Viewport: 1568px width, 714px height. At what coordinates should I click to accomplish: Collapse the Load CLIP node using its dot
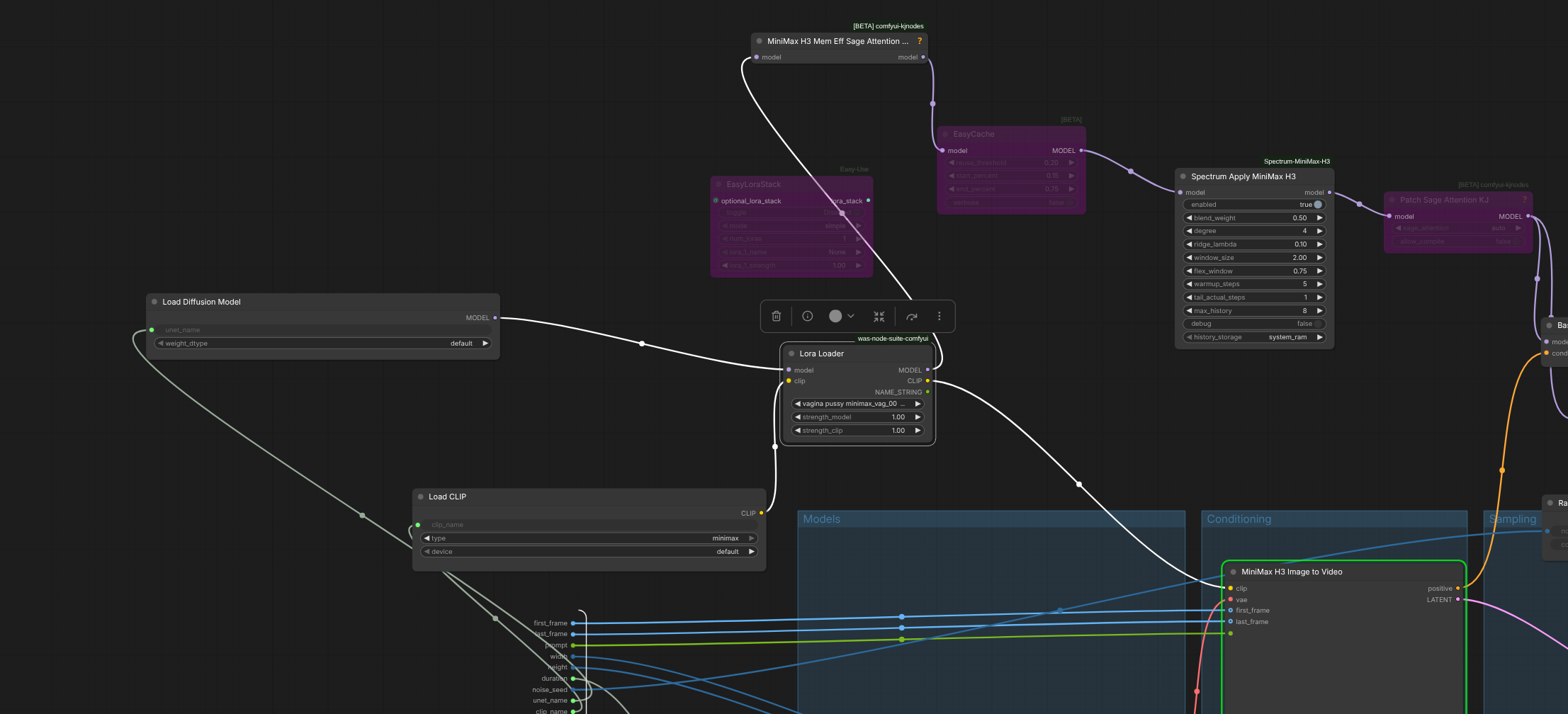421,497
